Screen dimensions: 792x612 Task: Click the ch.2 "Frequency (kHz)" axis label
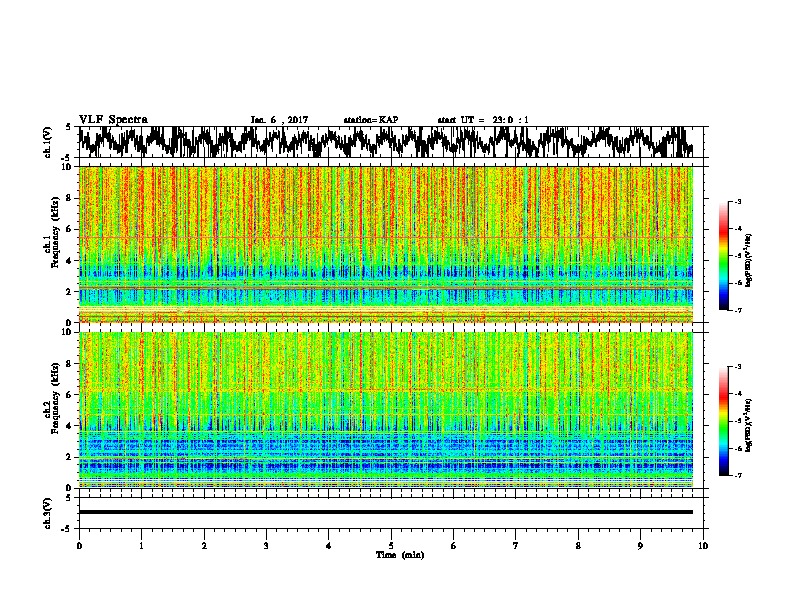55,397
